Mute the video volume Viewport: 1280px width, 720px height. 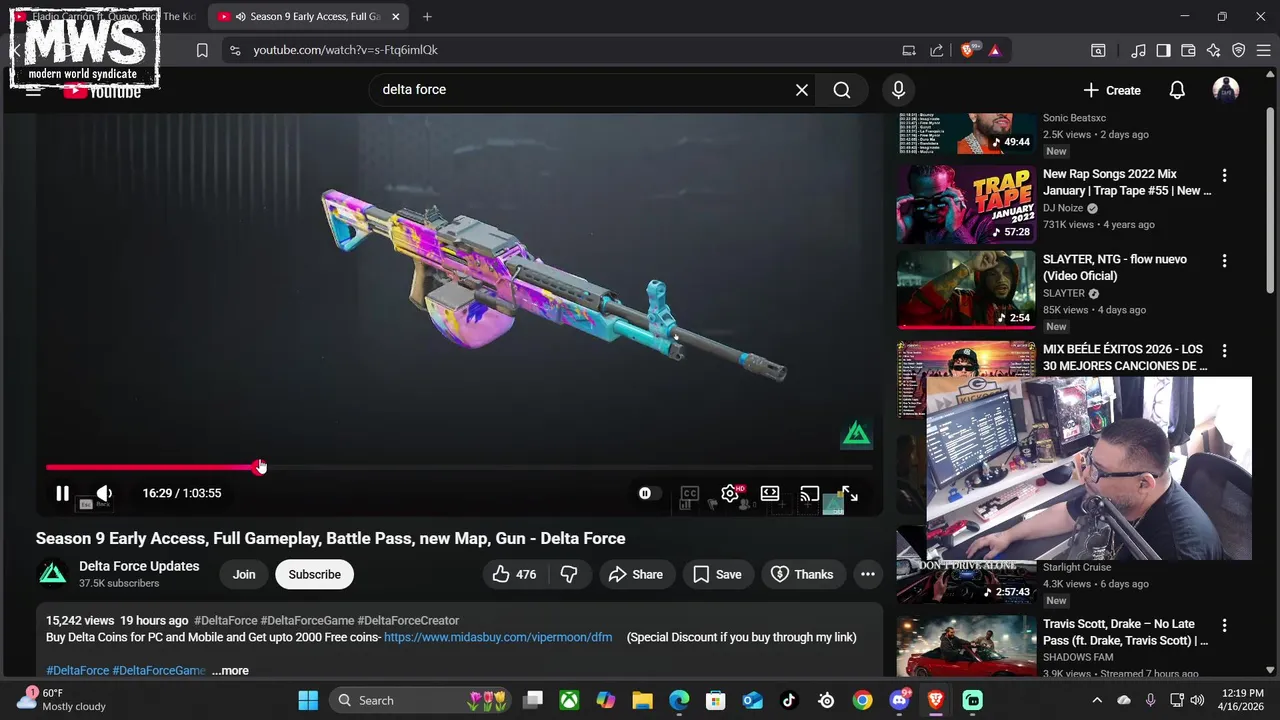pos(103,493)
